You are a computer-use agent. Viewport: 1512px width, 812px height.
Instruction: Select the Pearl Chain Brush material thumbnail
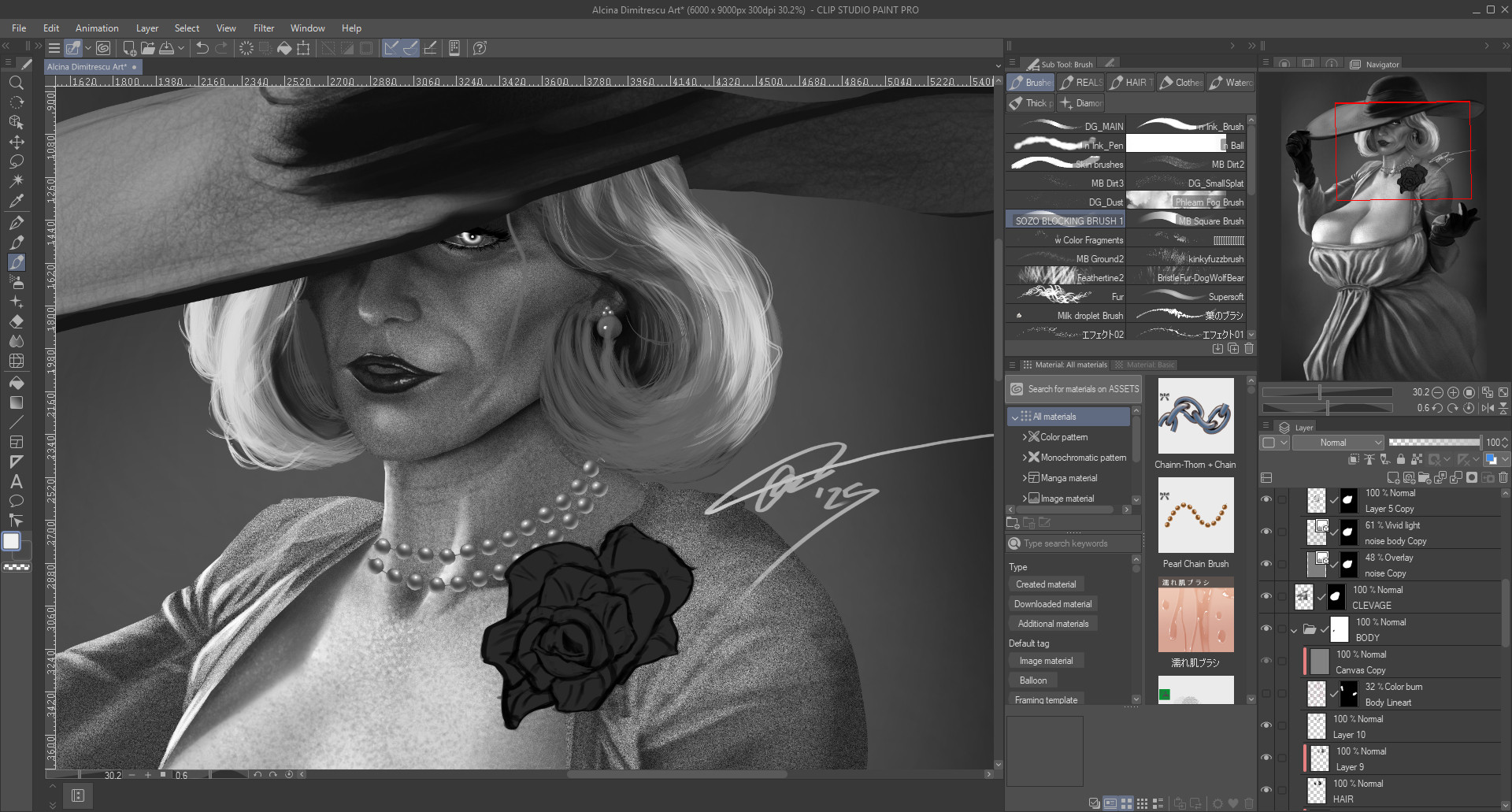point(1195,515)
